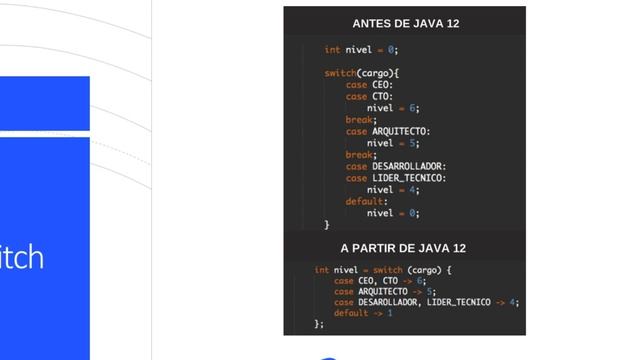This screenshot has height=360, width=640.
Task: Select the 'case CTO:' code line
Action: tap(369, 97)
